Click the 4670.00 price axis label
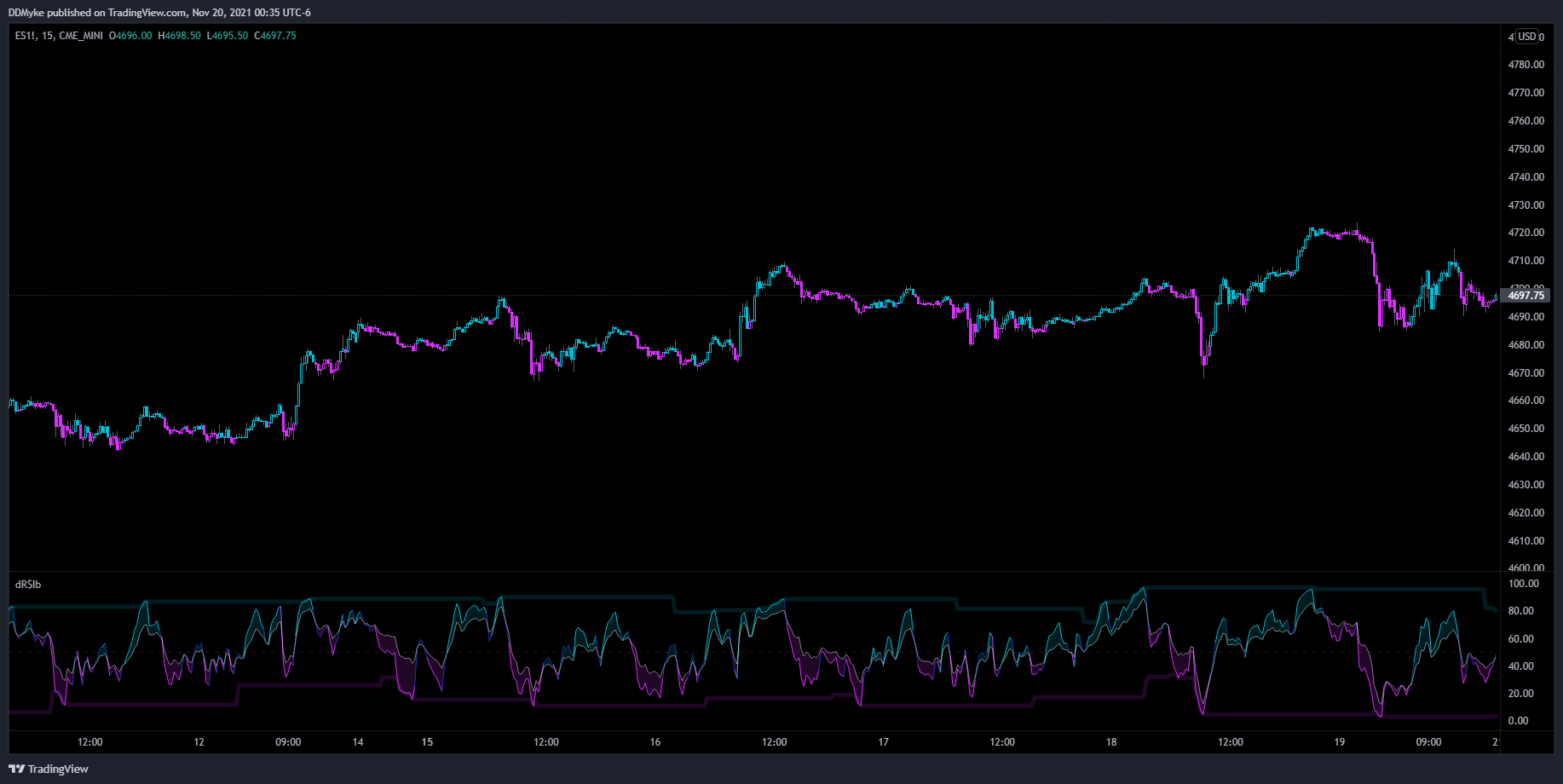 1526,373
